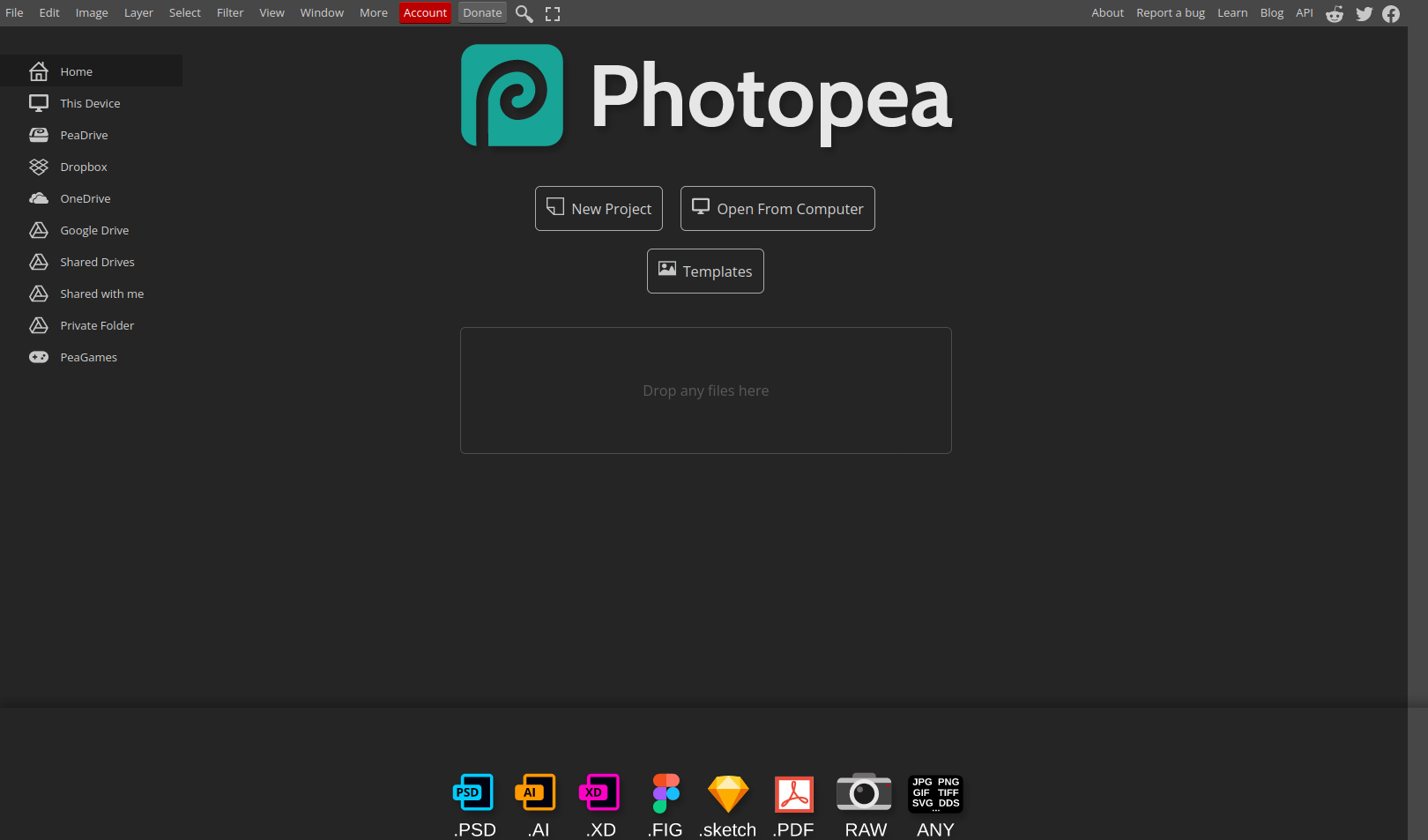Browse the Templates button
The height and width of the screenshot is (840, 1428).
coord(705,271)
